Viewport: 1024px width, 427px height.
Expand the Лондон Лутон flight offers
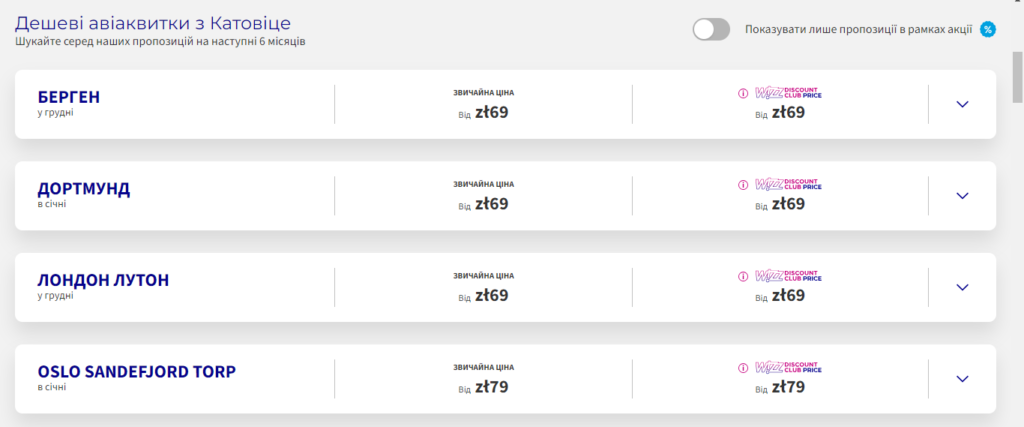962,287
